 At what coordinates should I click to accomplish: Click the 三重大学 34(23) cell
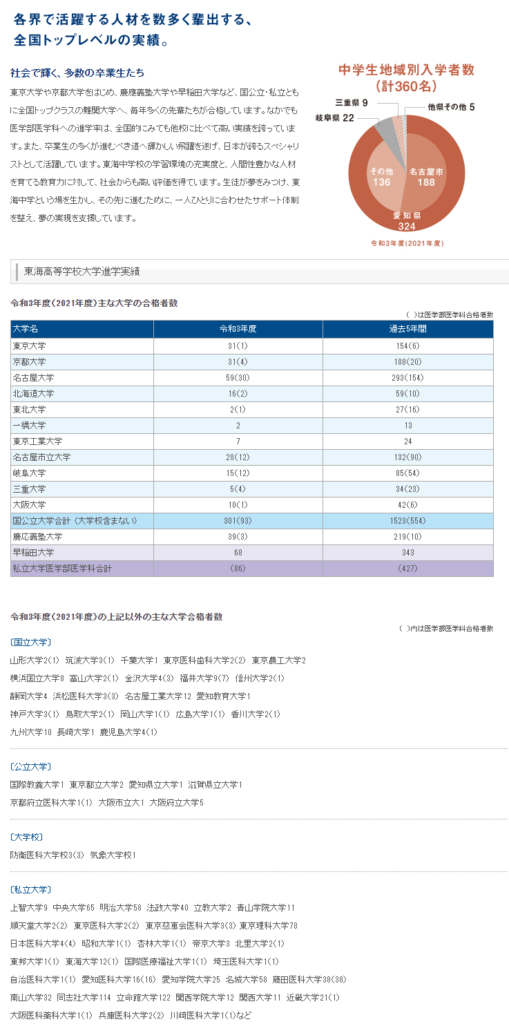tap(408, 489)
